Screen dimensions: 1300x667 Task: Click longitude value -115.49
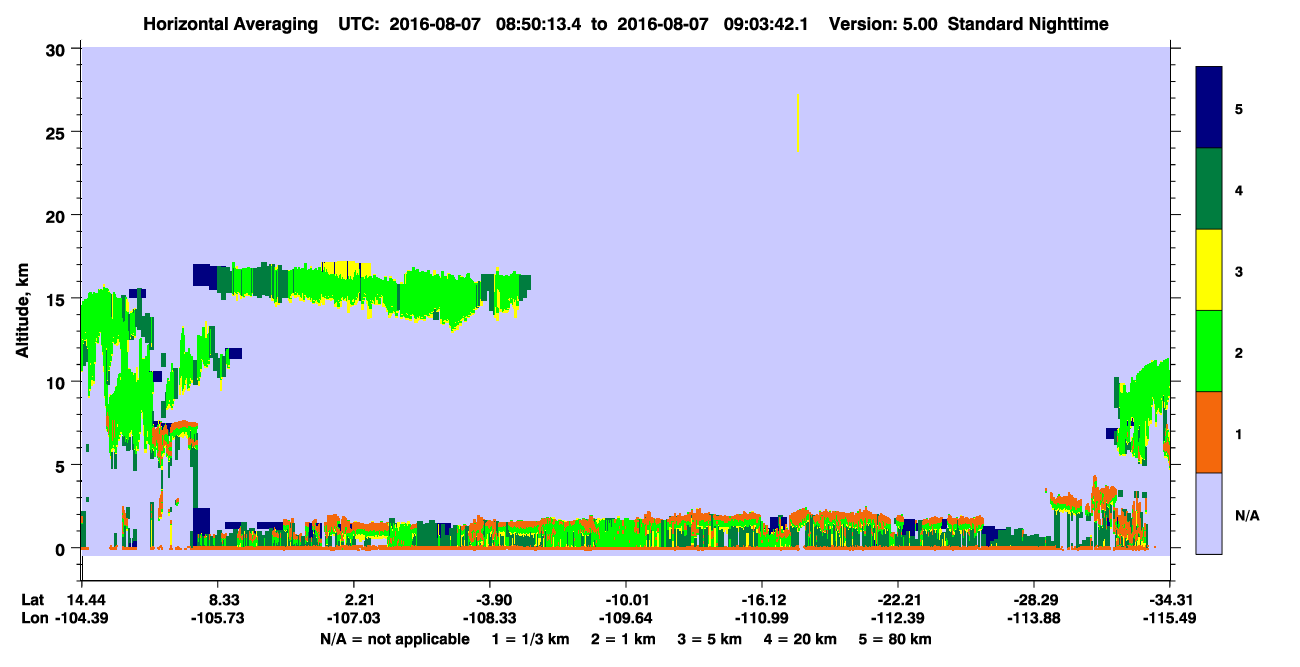tap(1170, 619)
